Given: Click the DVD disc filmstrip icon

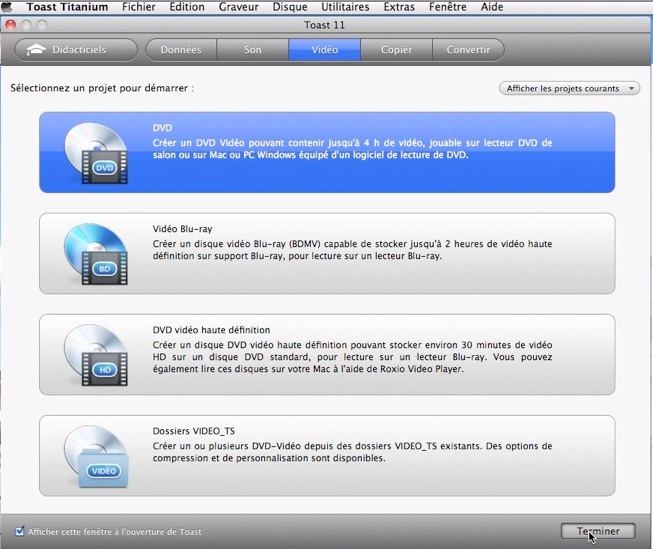Looking at the screenshot, I should pyautogui.click(x=96, y=153).
